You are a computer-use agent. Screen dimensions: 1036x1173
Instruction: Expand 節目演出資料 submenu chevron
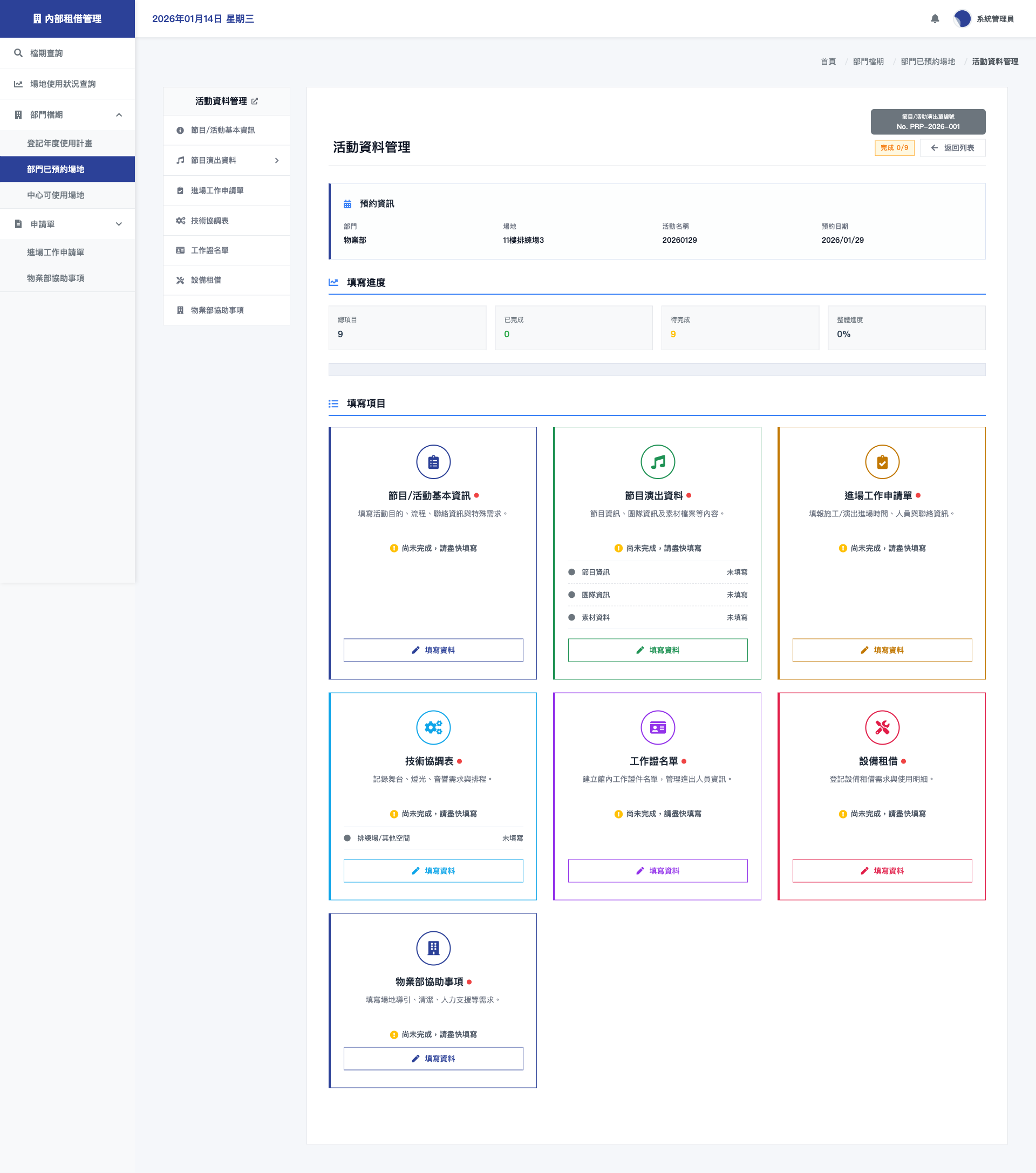click(277, 161)
